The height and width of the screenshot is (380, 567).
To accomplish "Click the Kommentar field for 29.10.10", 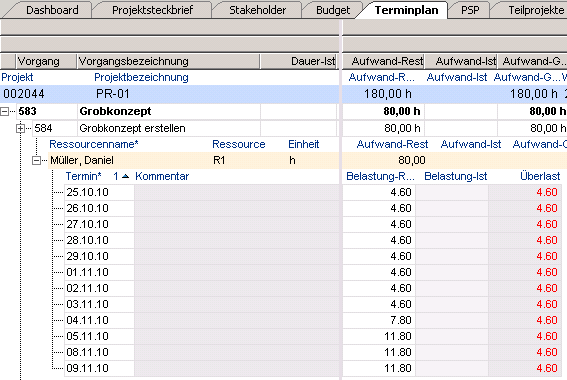I will point(236,256).
